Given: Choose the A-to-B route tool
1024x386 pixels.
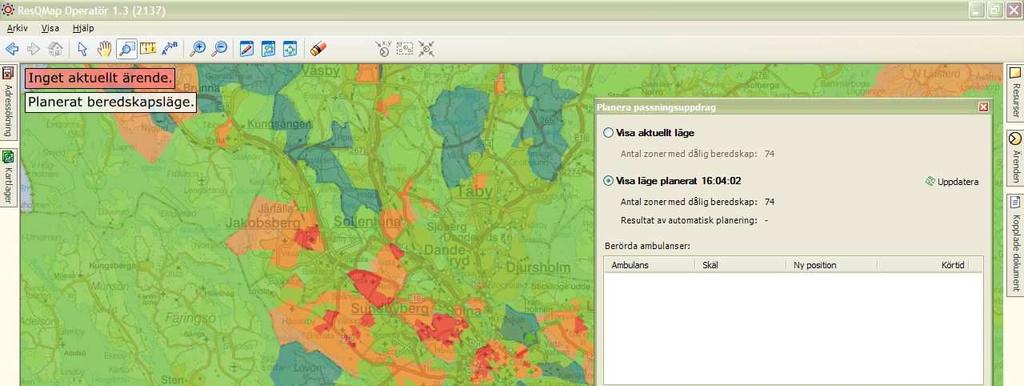Looking at the screenshot, I should [170, 48].
